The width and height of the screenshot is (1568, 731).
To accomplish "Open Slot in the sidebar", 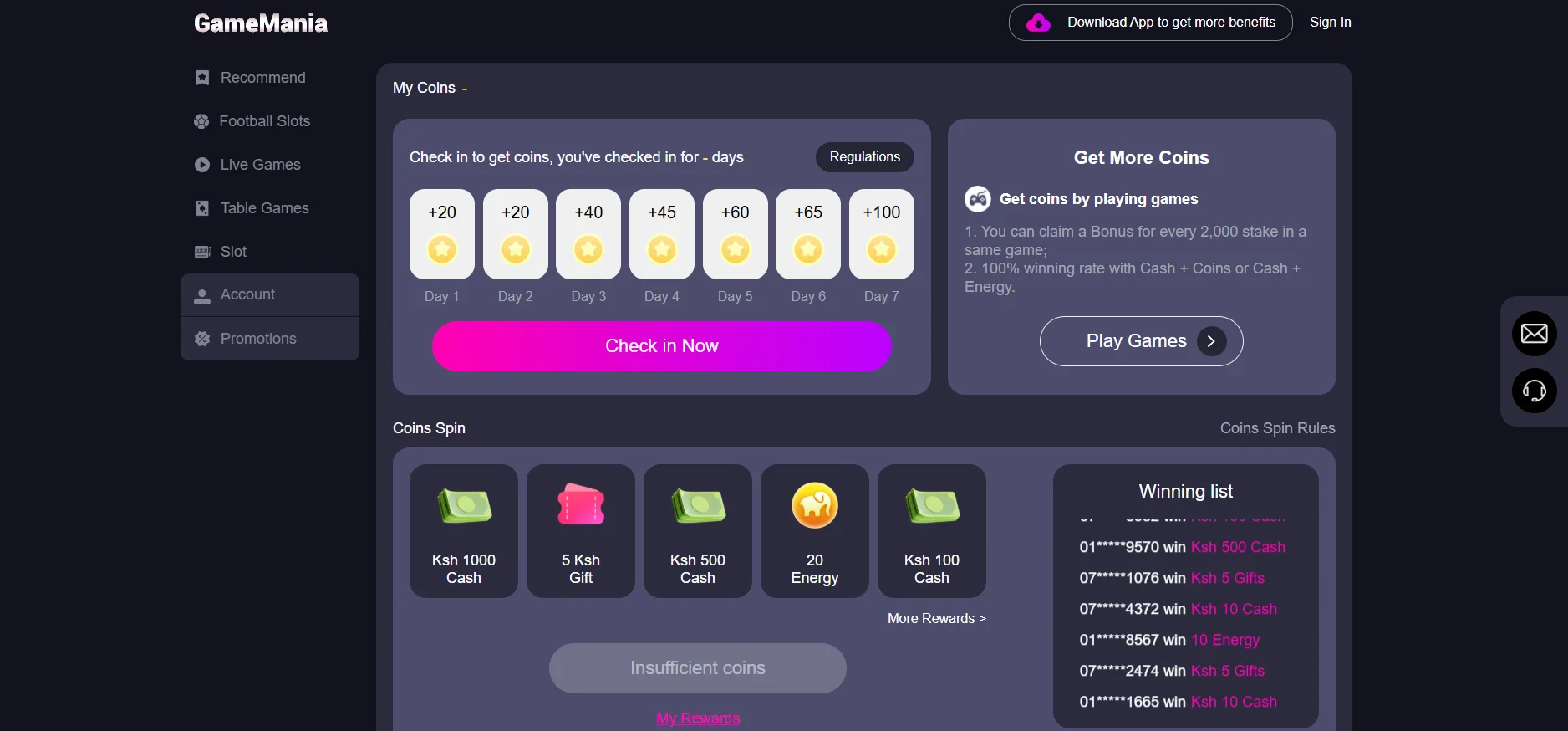I will [270, 252].
